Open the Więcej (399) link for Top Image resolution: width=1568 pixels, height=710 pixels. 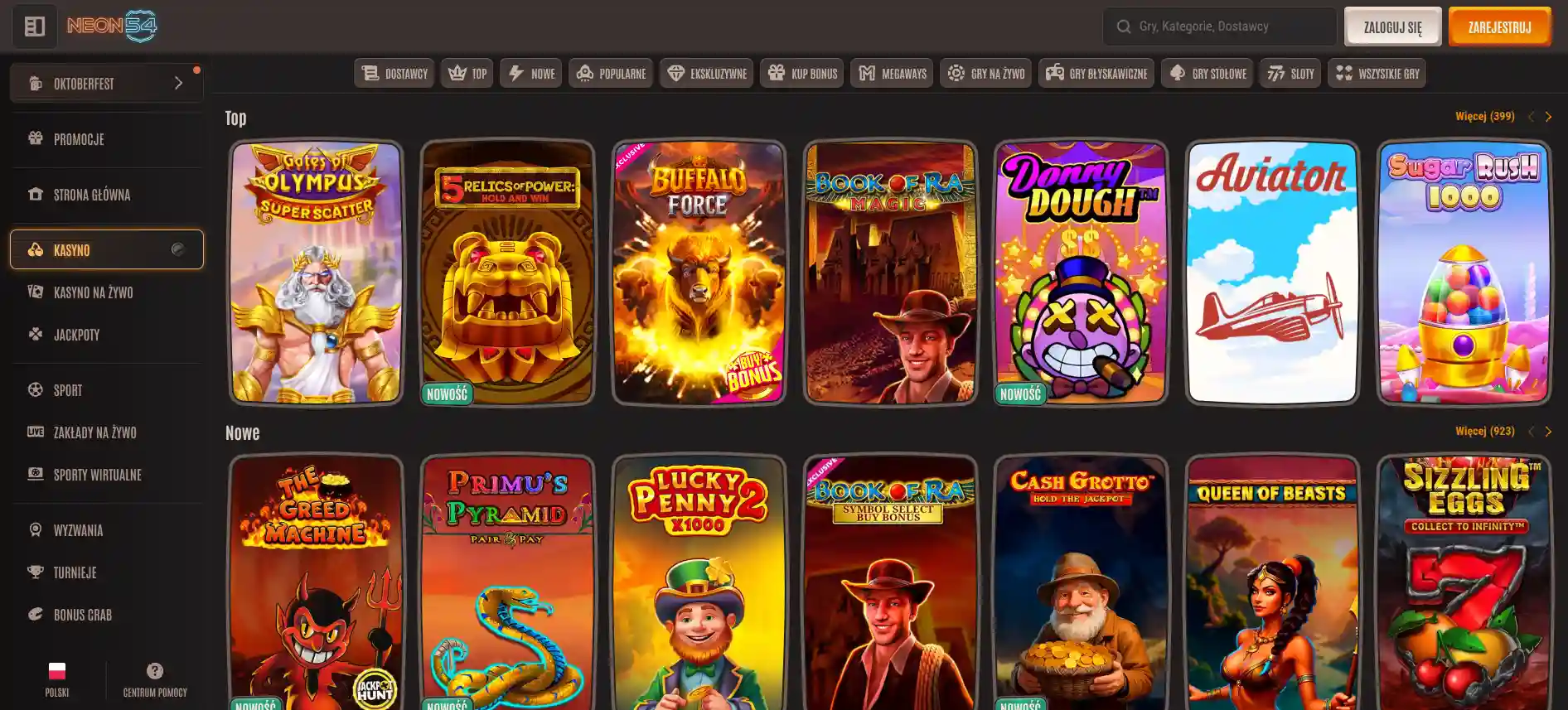click(x=1484, y=116)
